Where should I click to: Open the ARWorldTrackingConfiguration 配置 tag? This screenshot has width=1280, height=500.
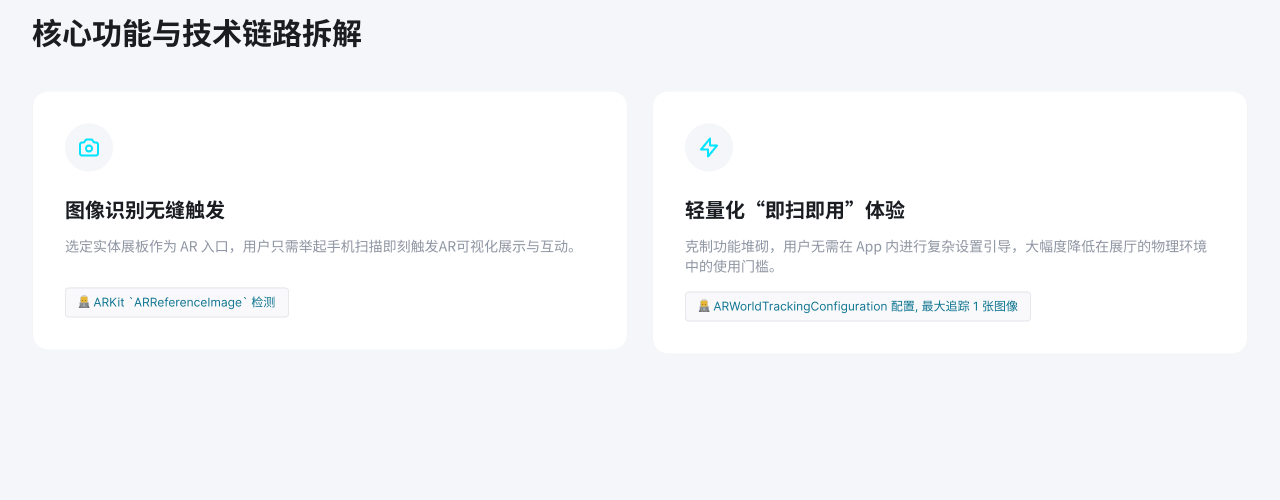(858, 307)
